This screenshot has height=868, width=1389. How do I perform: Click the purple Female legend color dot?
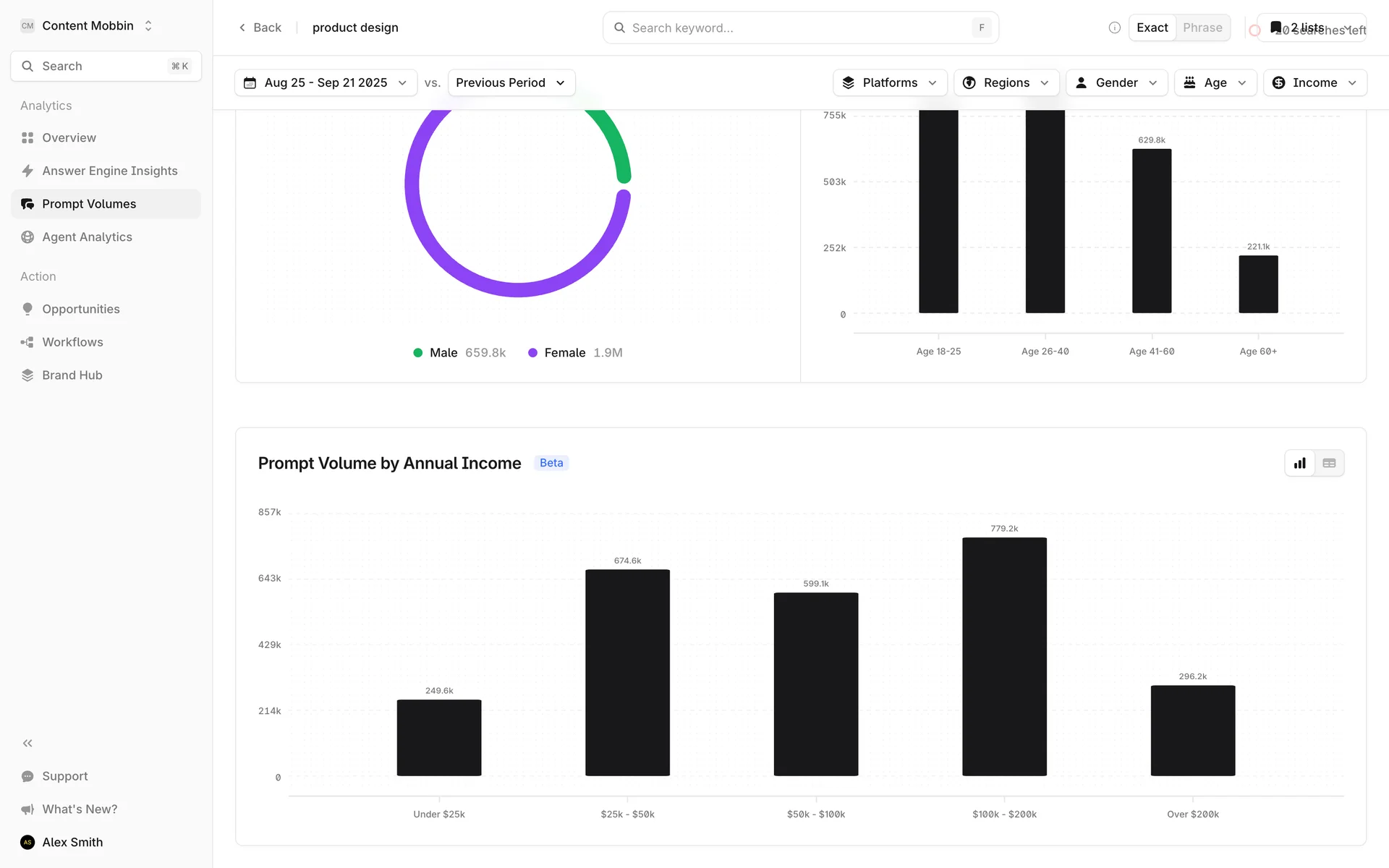[532, 352]
